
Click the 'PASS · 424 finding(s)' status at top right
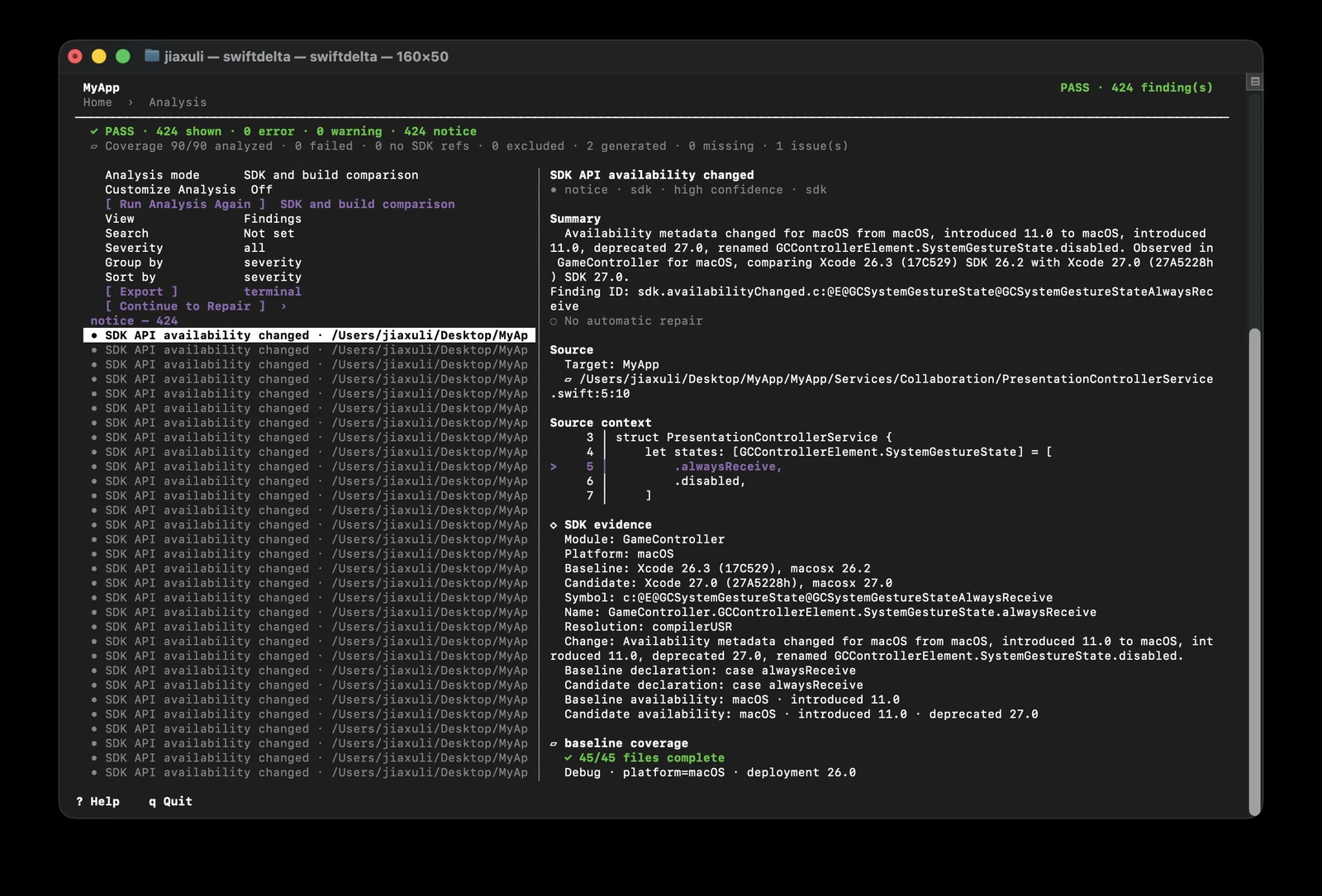pos(1136,88)
